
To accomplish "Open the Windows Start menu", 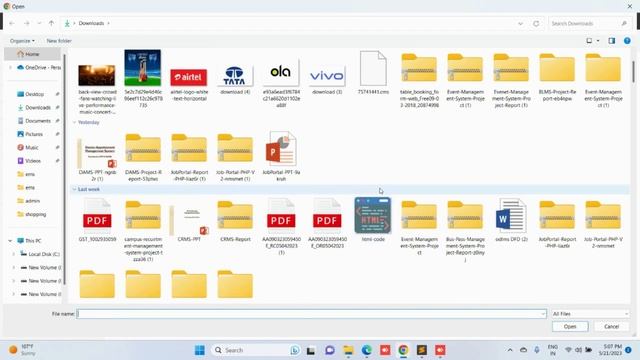I will (x=200, y=350).
